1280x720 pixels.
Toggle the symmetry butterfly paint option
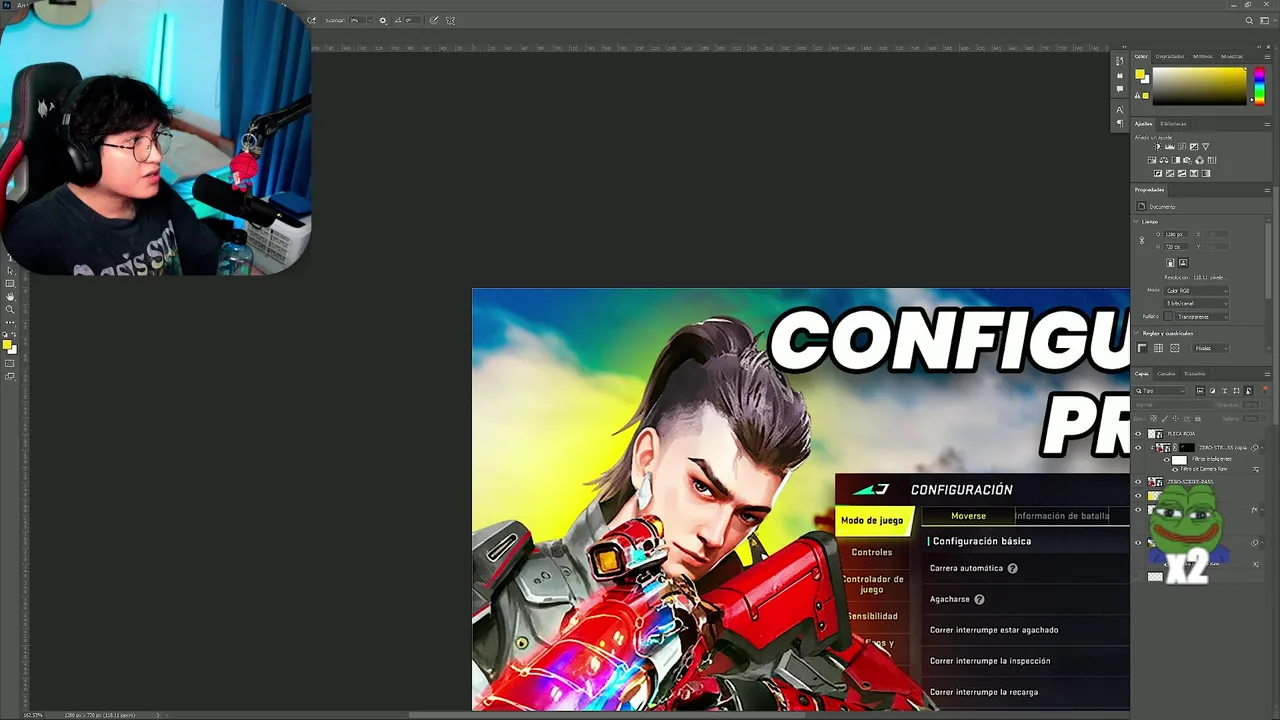point(450,20)
